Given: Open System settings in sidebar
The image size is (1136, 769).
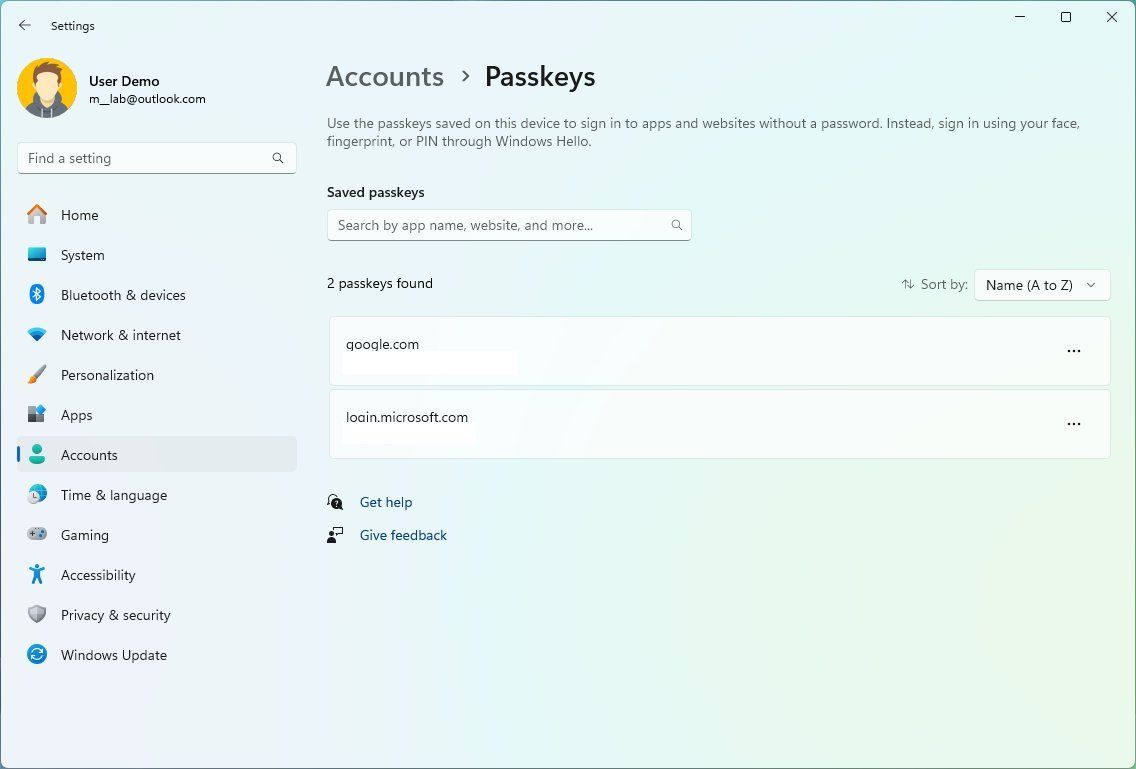Looking at the screenshot, I should (82, 255).
